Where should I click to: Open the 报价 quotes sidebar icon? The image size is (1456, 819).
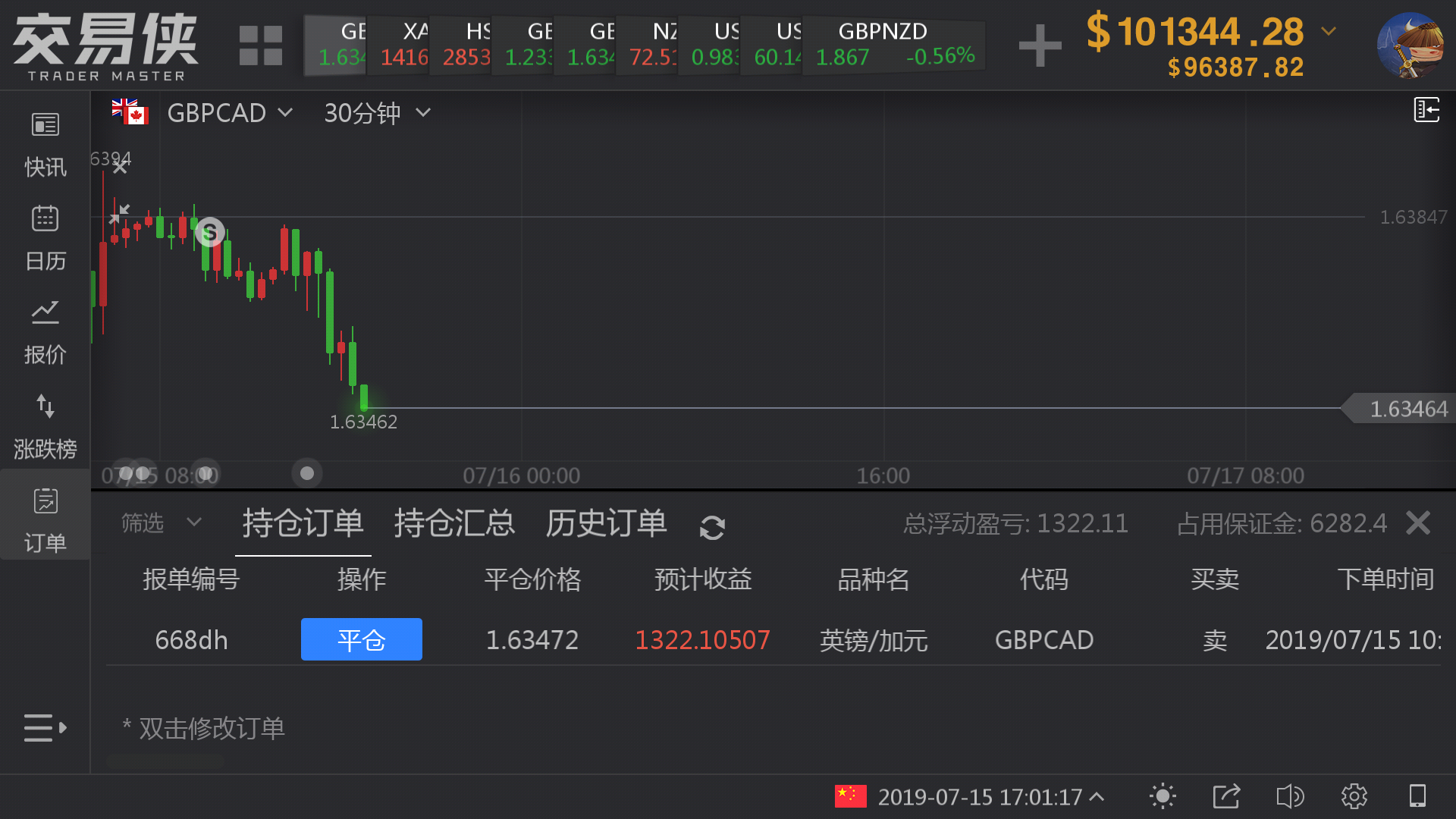click(x=45, y=331)
